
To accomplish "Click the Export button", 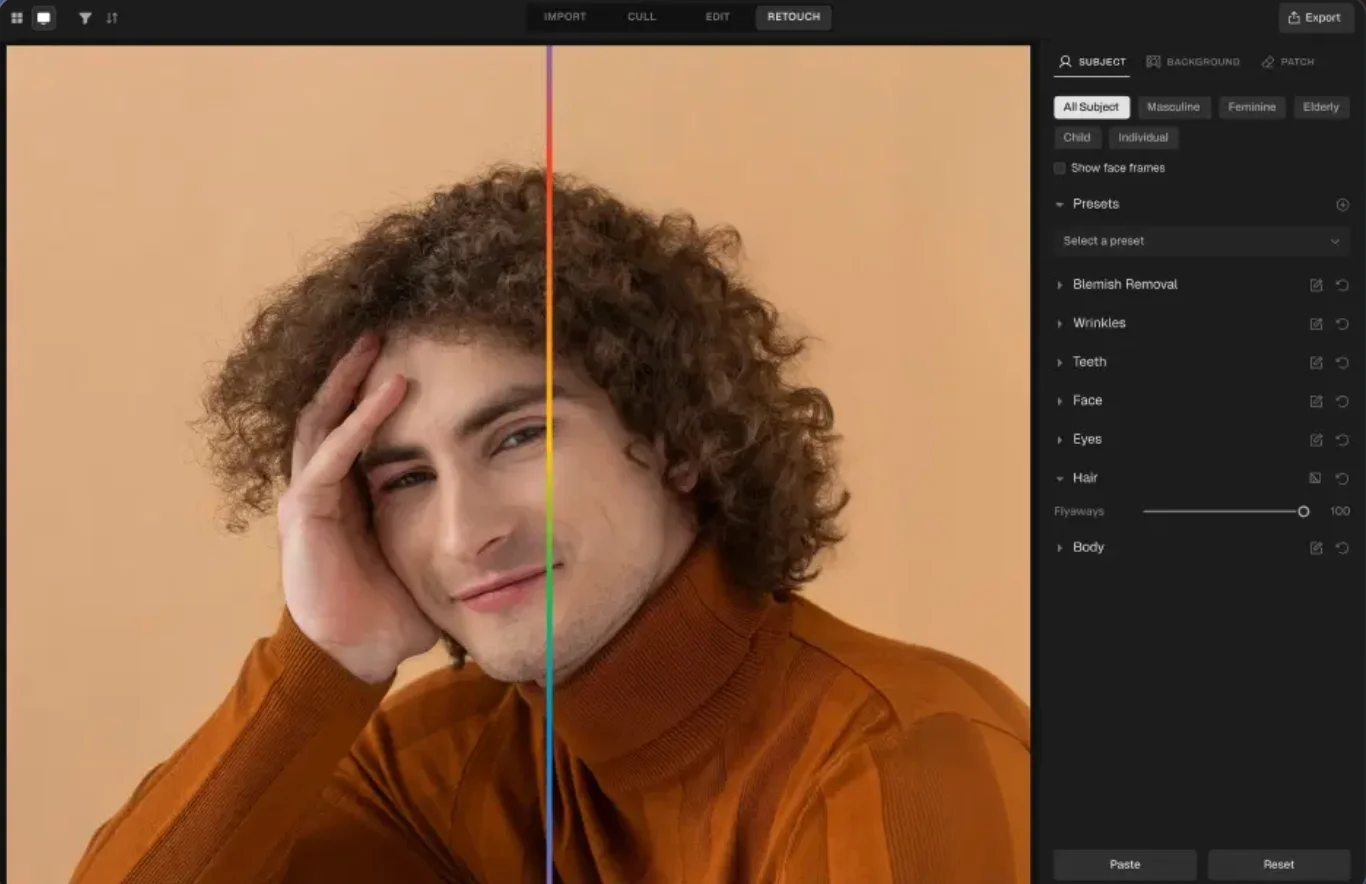I will tap(1315, 17).
